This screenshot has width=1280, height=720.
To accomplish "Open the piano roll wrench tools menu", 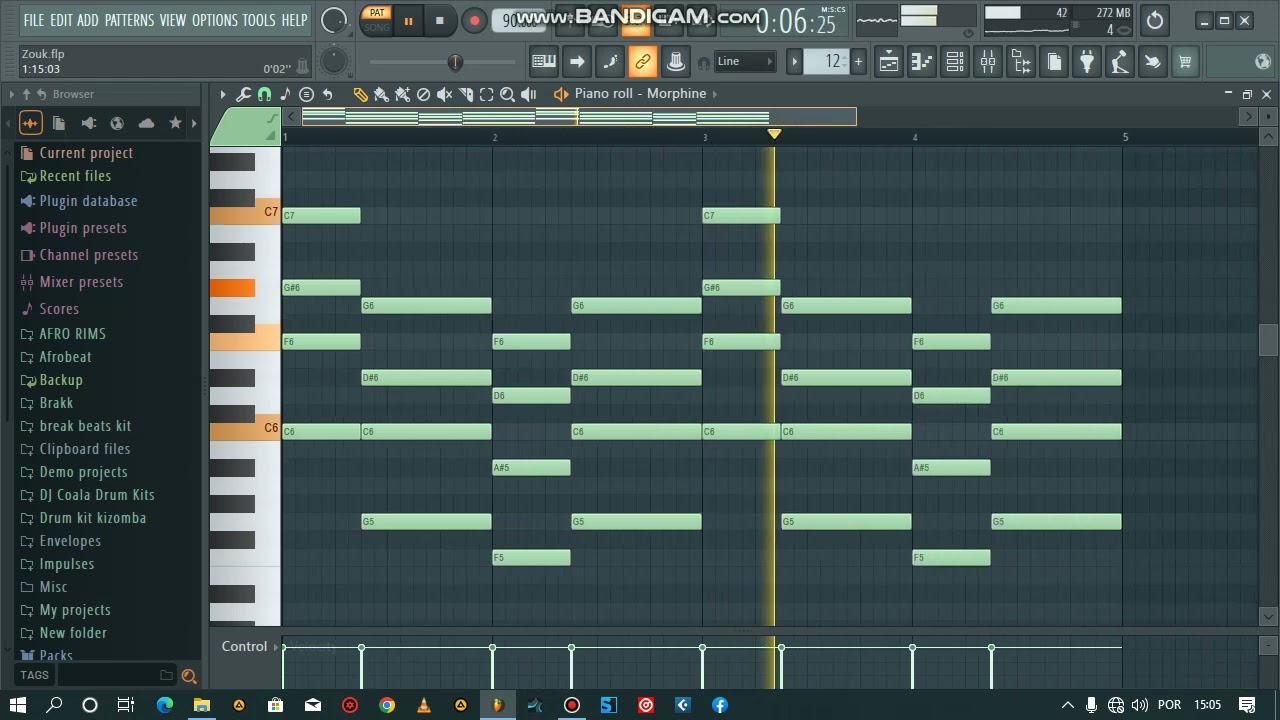I will [243, 94].
